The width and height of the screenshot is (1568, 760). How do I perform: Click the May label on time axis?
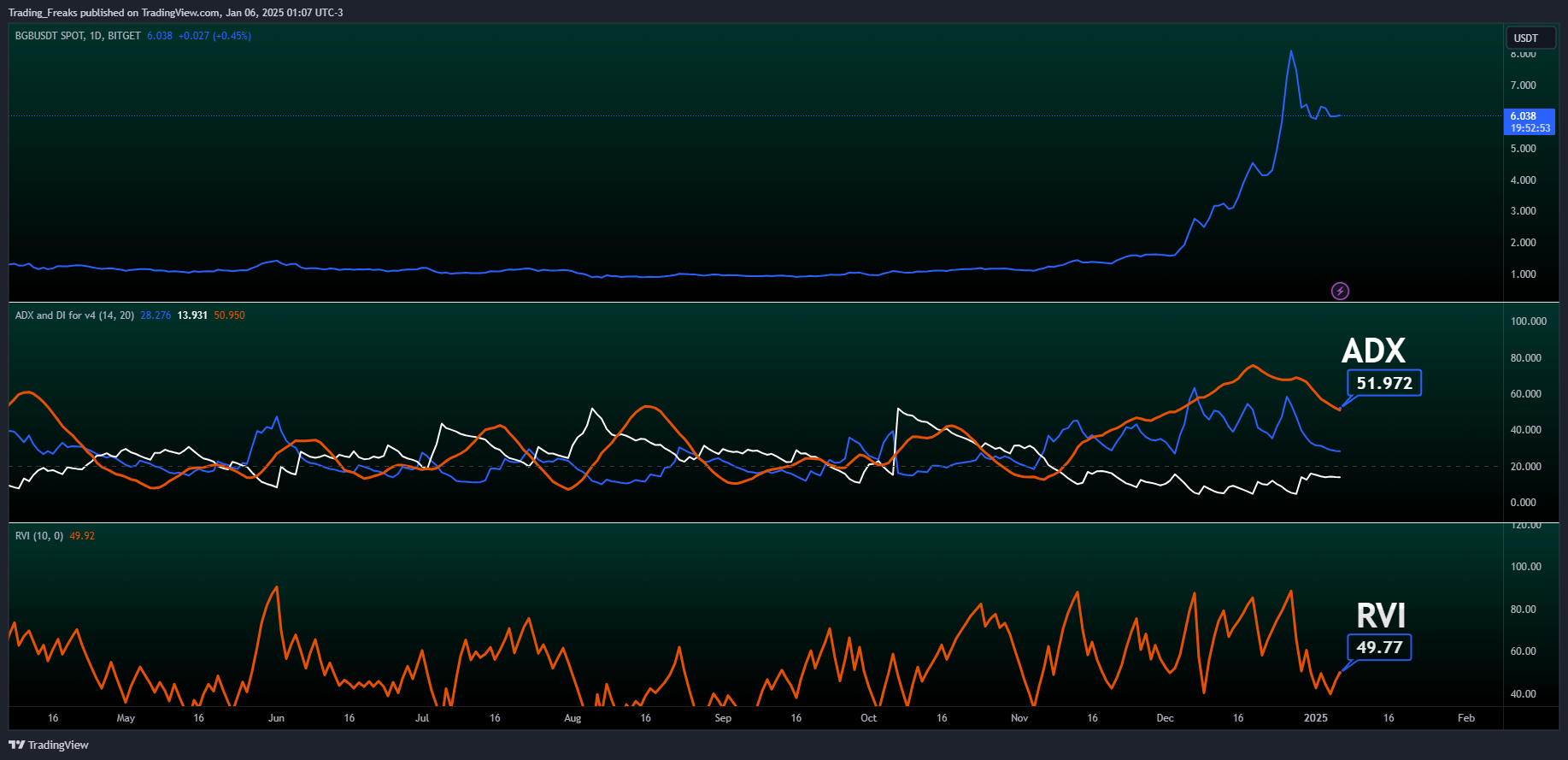click(x=126, y=718)
